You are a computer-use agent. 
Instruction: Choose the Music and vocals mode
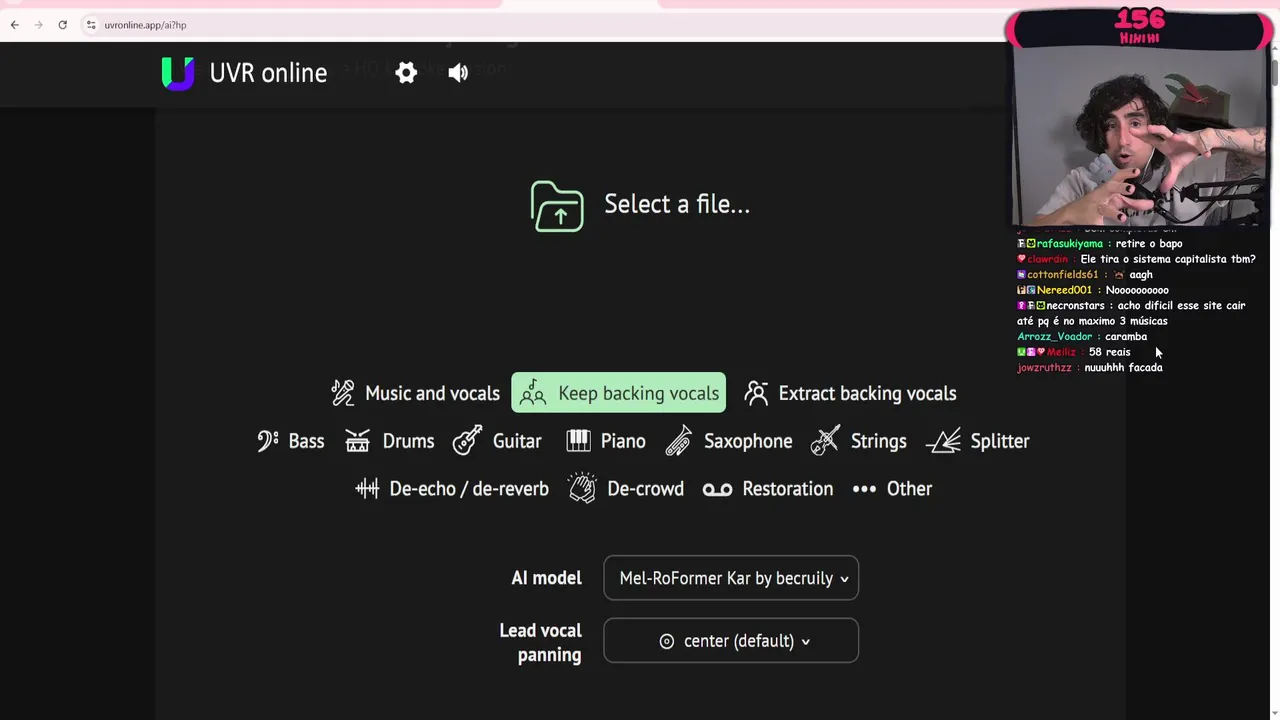tap(416, 393)
